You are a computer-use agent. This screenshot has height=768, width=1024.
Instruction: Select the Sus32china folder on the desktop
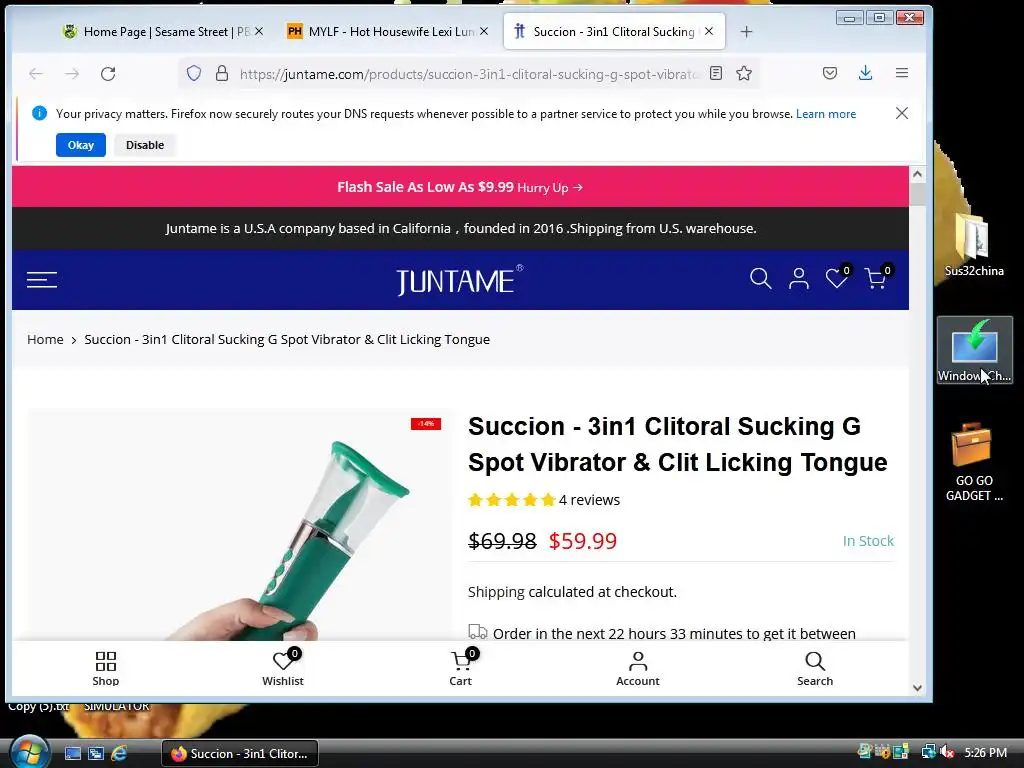(x=974, y=245)
